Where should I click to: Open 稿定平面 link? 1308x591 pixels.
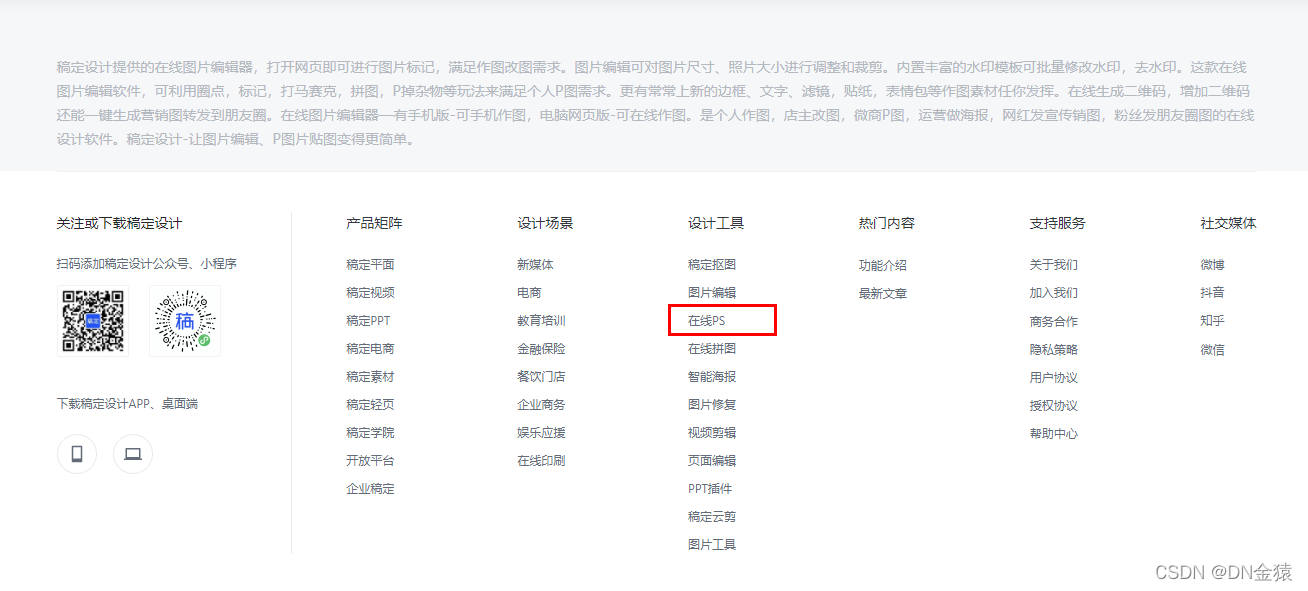click(370, 265)
